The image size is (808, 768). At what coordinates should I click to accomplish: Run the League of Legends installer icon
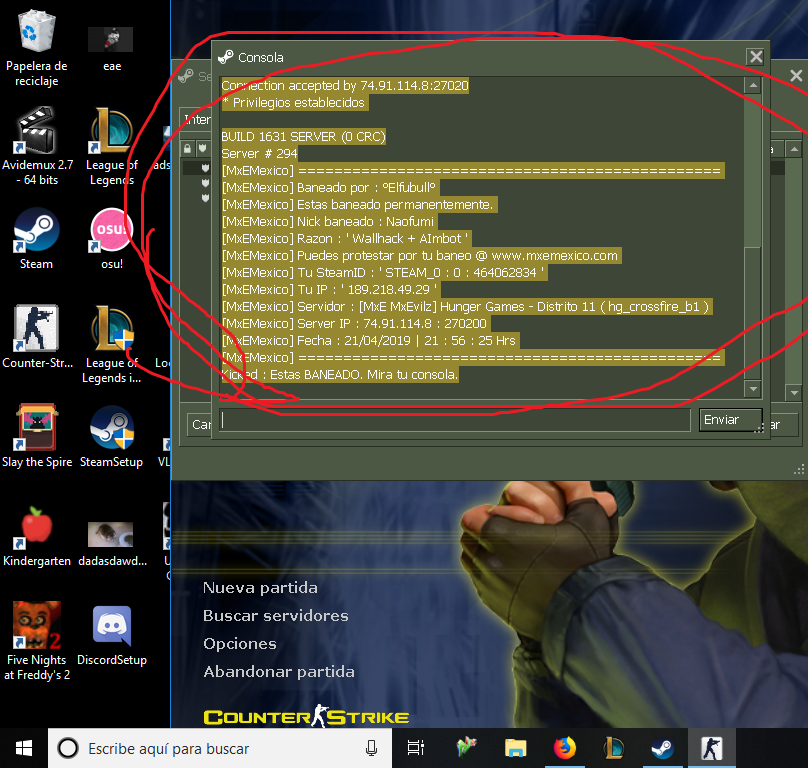[x=112, y=344]
